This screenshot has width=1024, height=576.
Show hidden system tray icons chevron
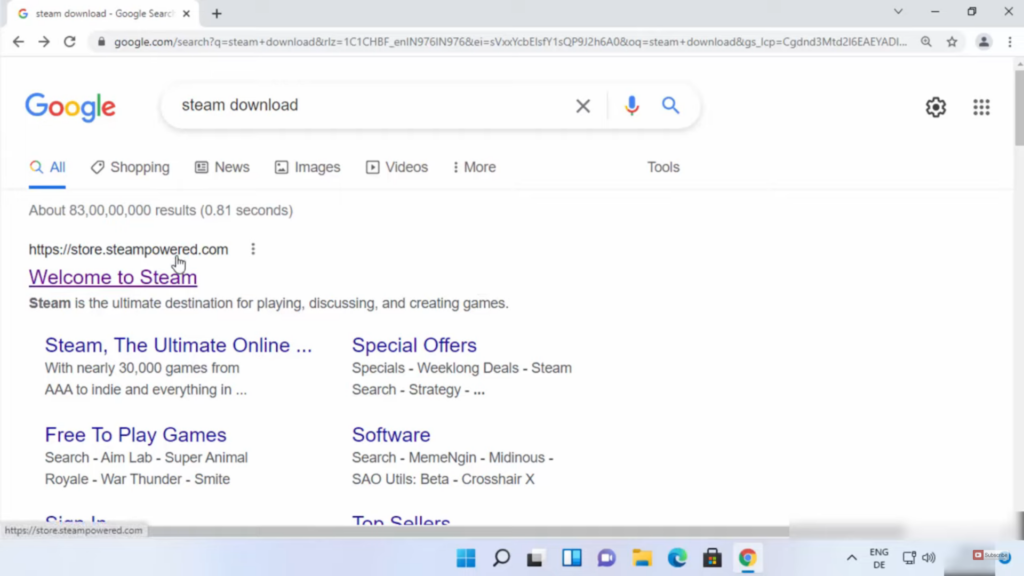[851, 558]
